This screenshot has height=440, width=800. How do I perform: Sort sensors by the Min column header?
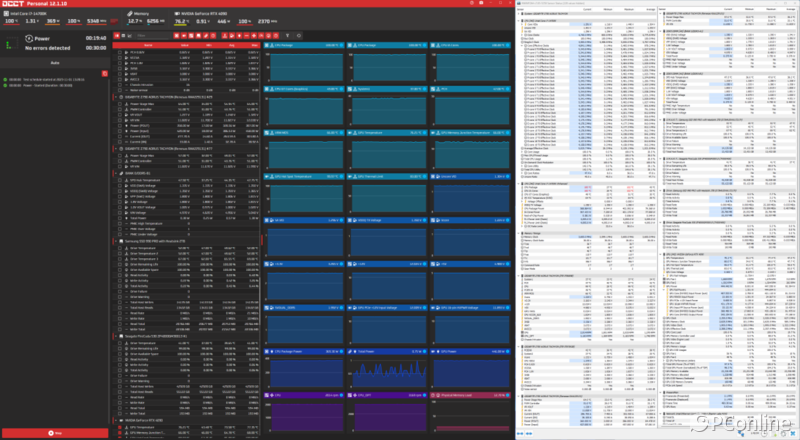pyautogui.click(x=208, y=45)
